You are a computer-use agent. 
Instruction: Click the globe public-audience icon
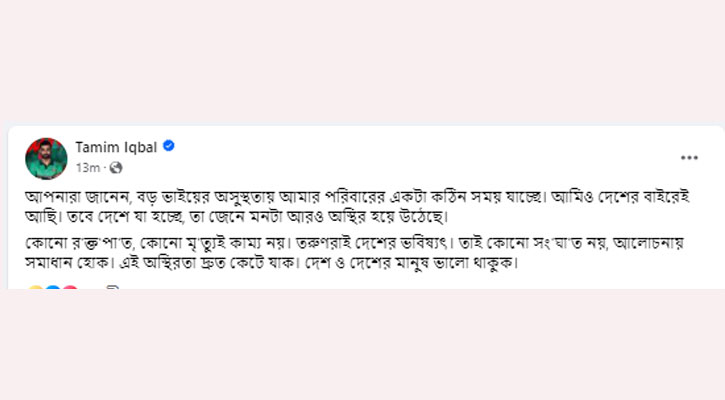115,167
